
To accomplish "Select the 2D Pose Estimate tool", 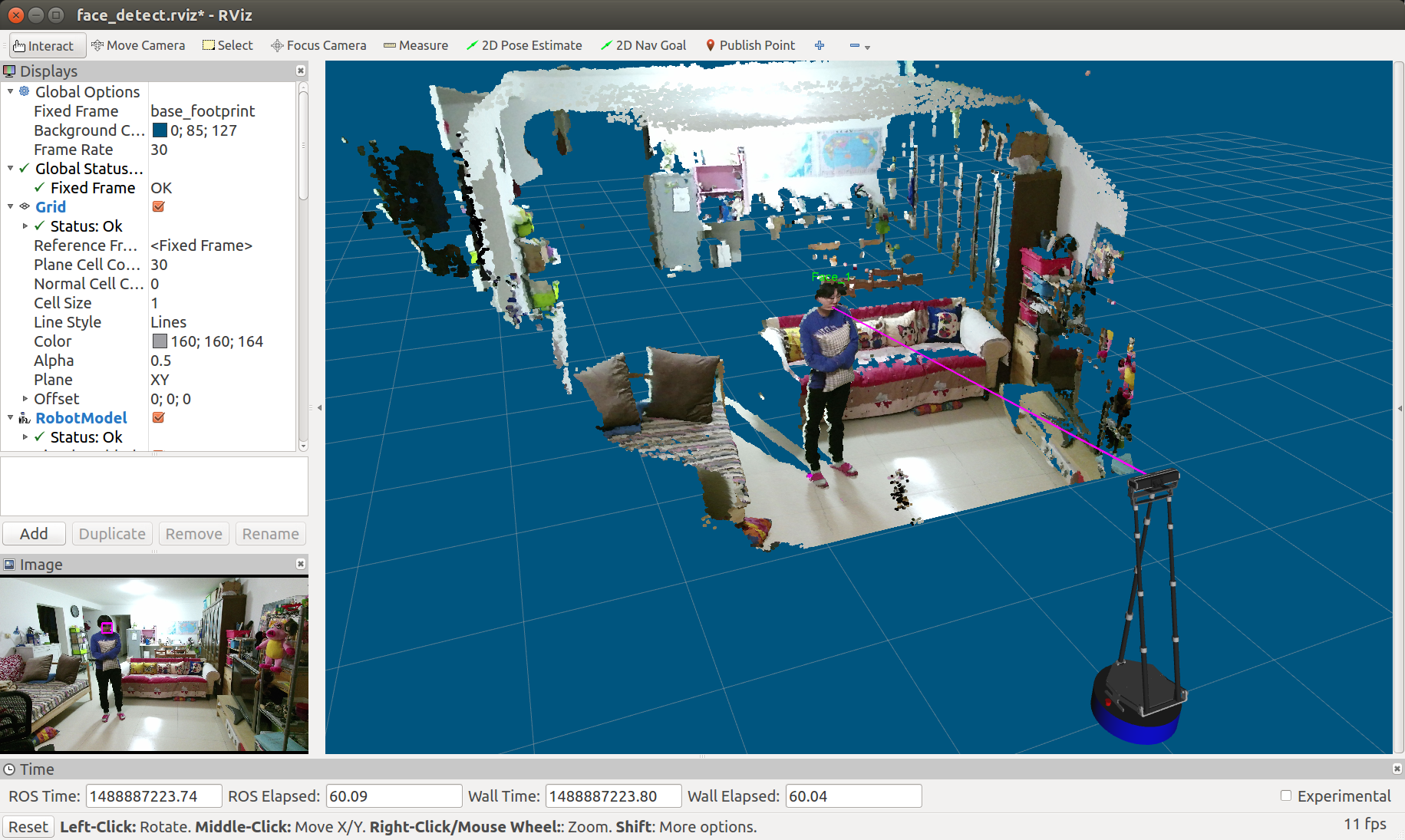I will 524,45.
